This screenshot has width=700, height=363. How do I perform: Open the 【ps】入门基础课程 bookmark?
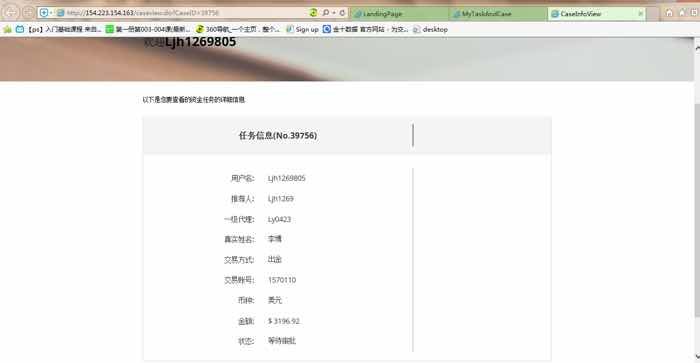pos(58,29)
